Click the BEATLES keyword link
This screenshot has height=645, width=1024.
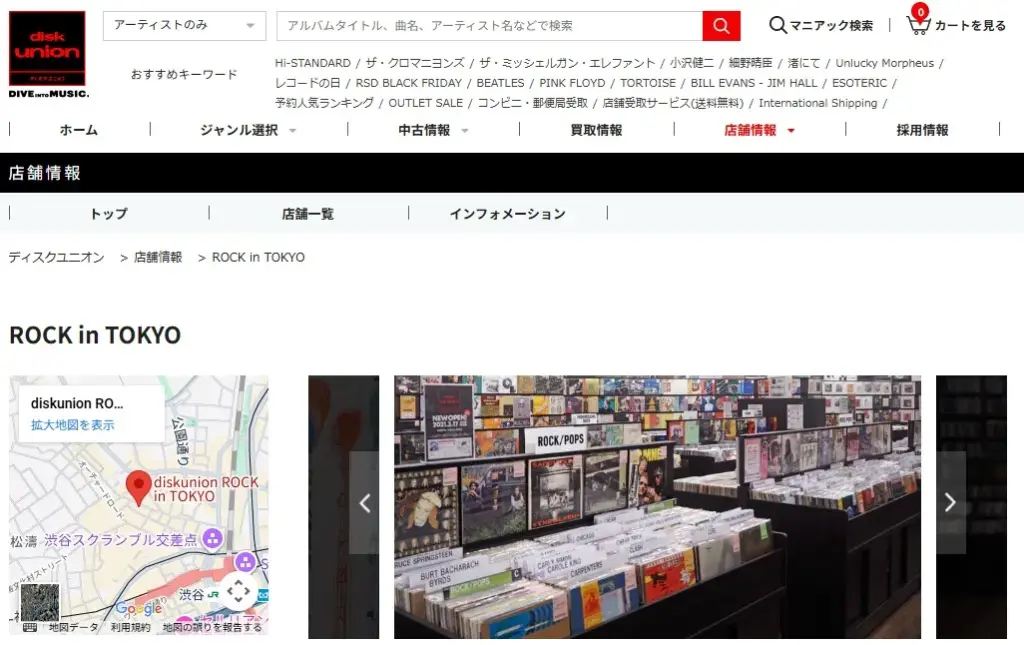point(499,83)
